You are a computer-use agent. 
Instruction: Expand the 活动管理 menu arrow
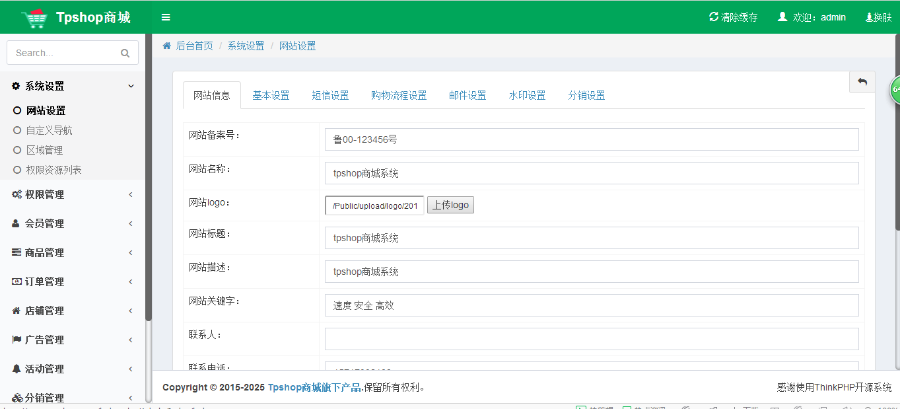[x=131, y=368]
